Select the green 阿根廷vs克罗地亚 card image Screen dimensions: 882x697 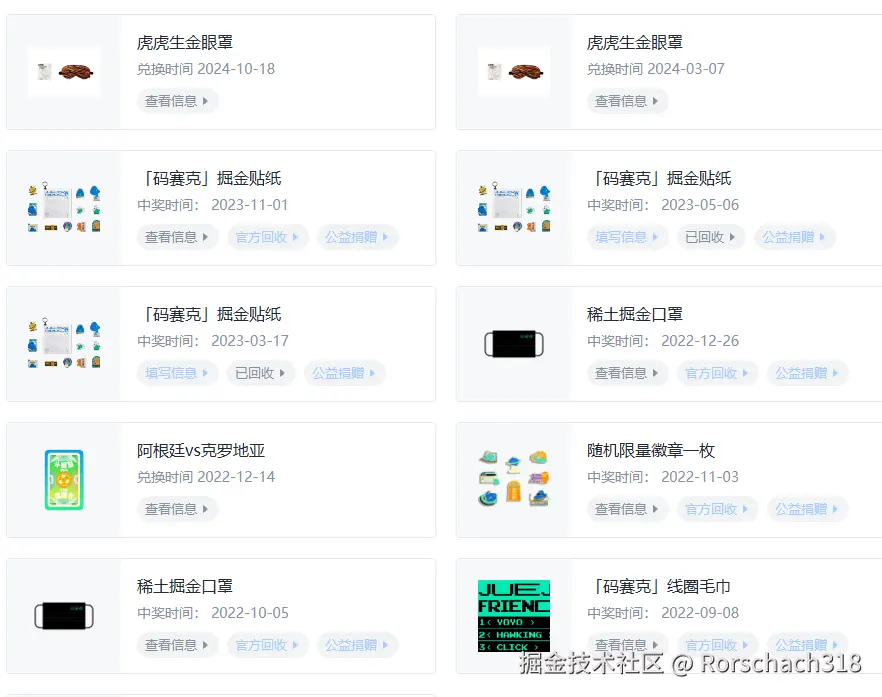[63, 479]
